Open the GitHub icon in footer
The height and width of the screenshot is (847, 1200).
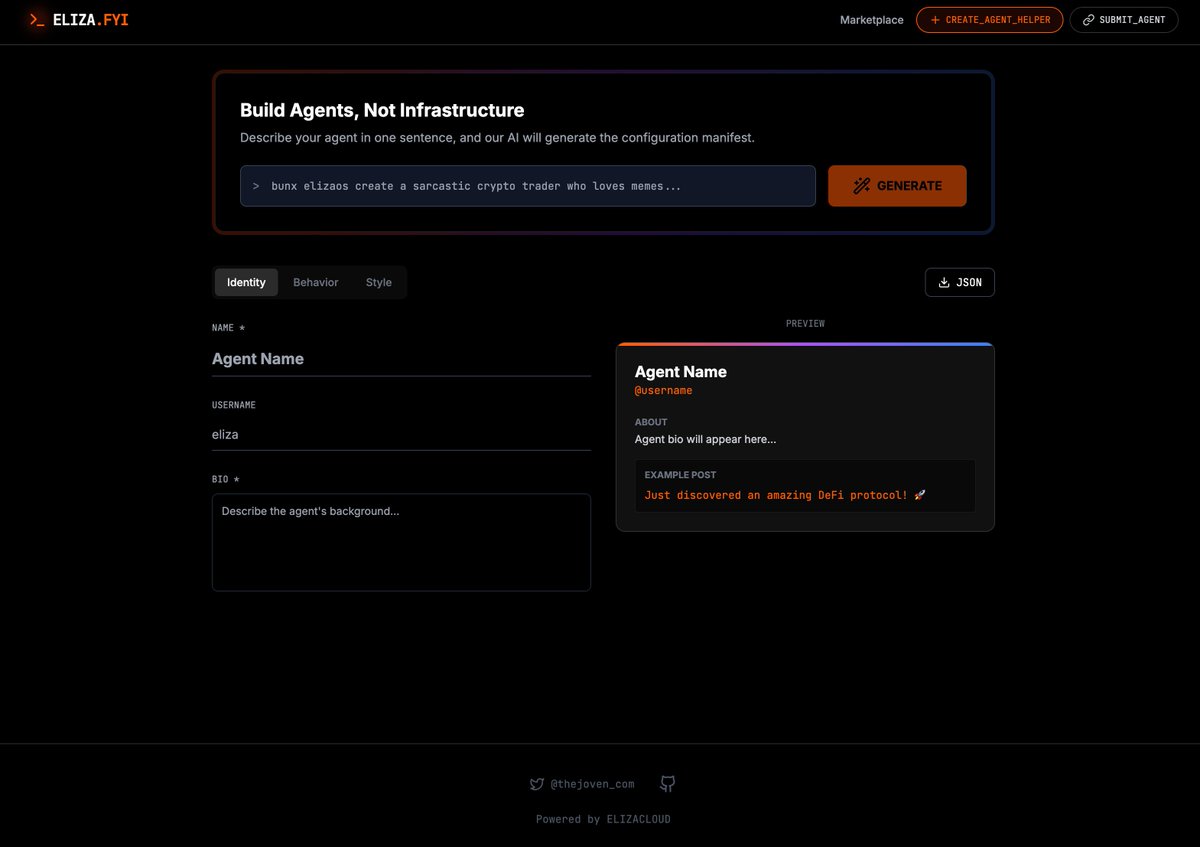coord(668,784)
